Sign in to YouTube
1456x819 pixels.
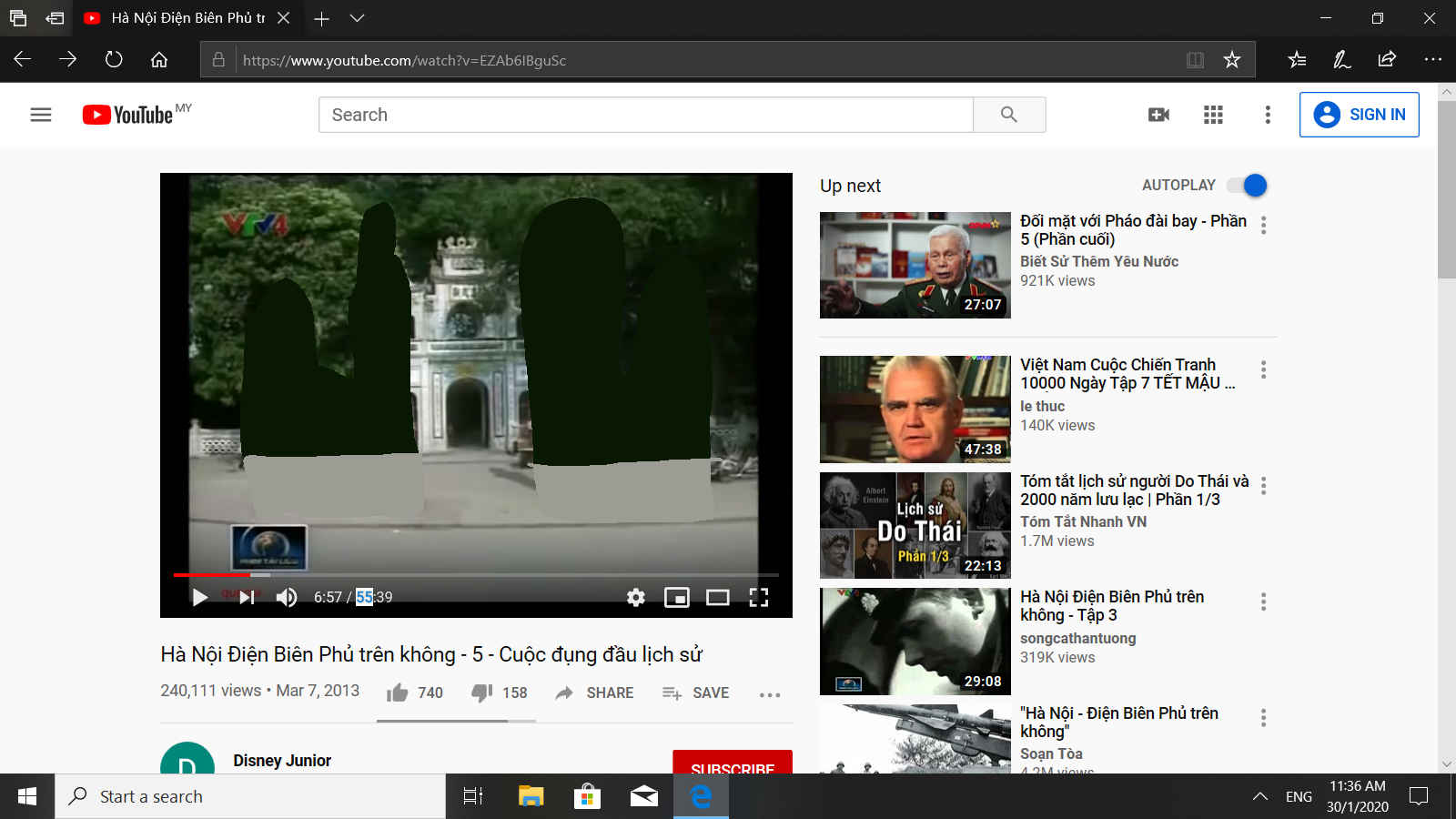point(1360,115)
